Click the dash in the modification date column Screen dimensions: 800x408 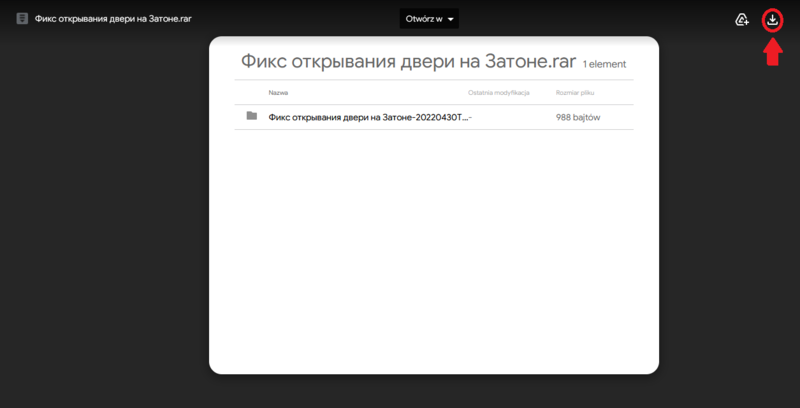[x=470, y=117]
